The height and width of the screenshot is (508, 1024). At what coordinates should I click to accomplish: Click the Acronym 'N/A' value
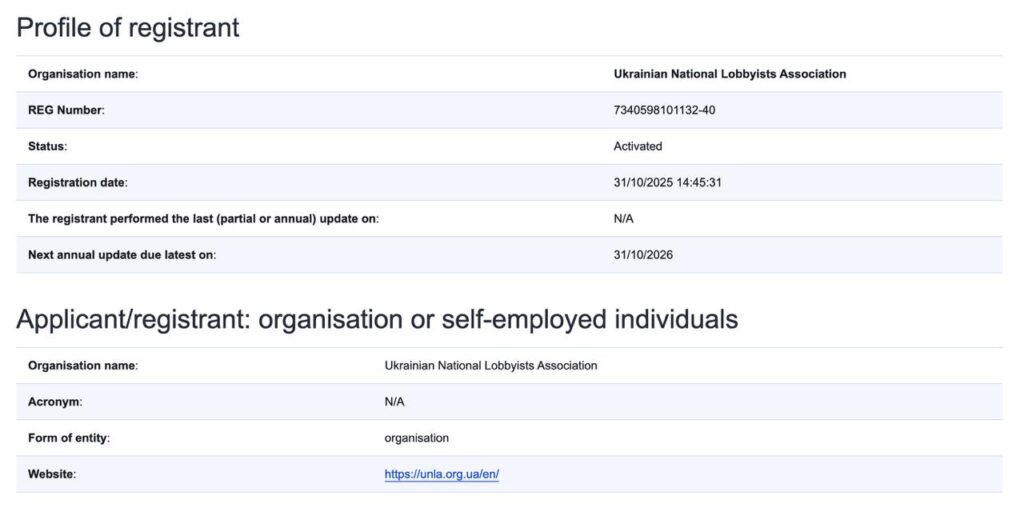pyautogui.click(x=394, y=402)
